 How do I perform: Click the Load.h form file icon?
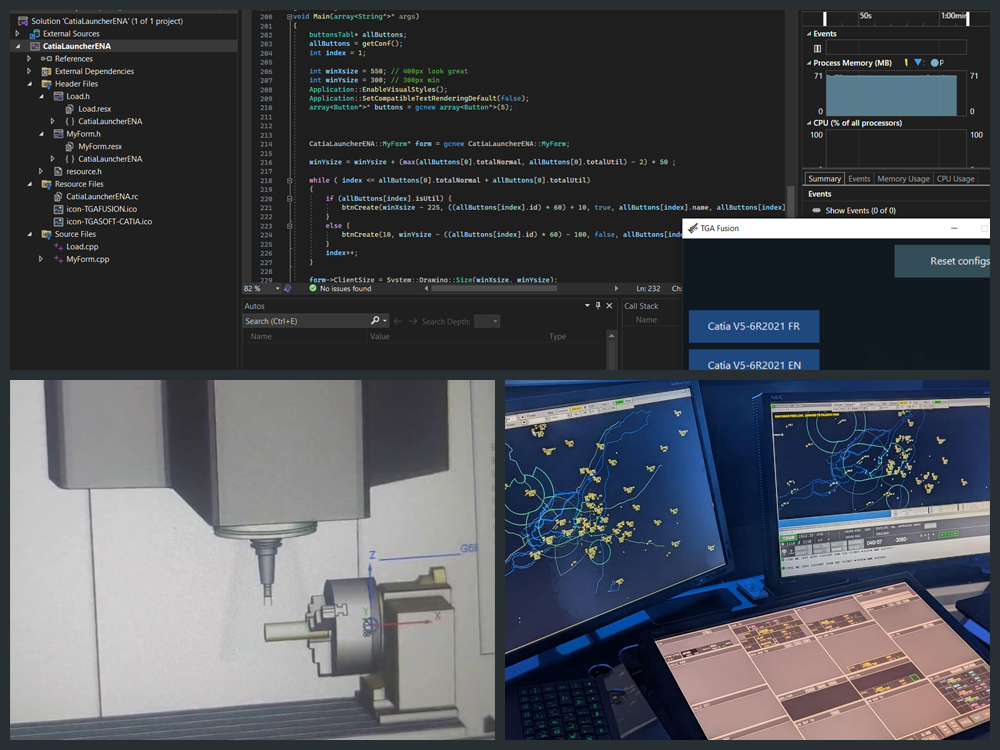pyautogui.click(x=59, y=96)
